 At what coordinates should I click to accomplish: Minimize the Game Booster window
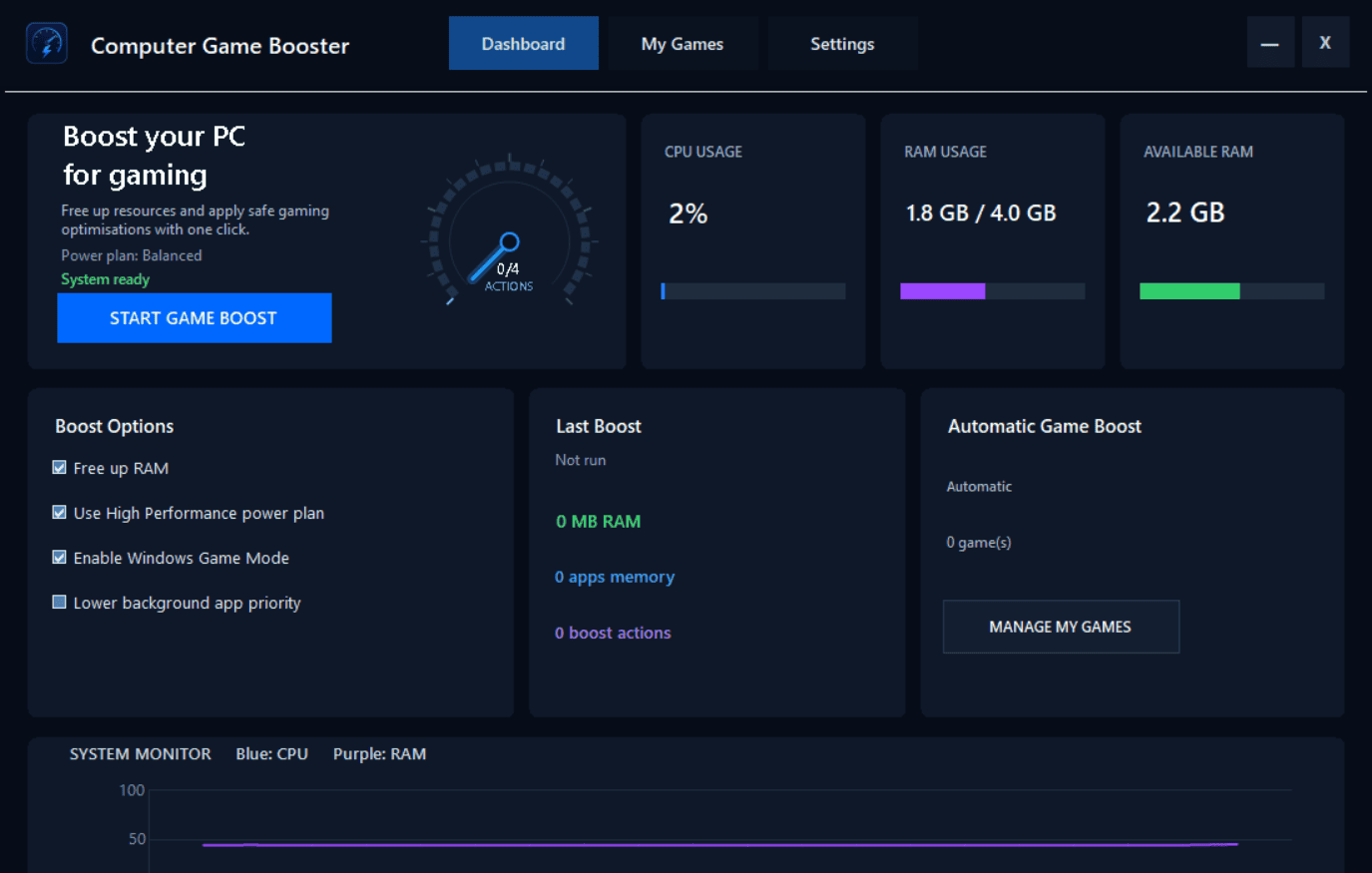click(x=1270, y=43)
